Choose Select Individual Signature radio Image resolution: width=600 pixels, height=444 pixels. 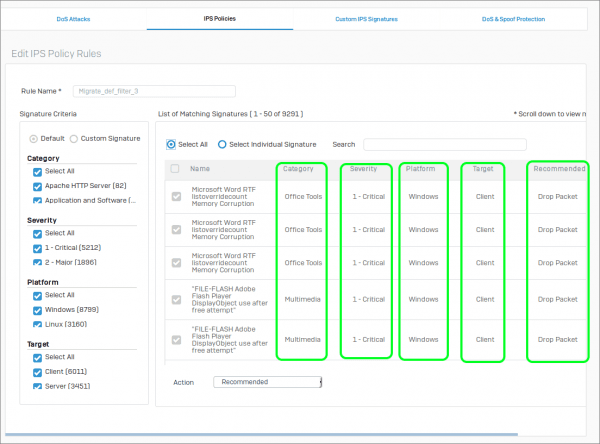coord(222,144)
